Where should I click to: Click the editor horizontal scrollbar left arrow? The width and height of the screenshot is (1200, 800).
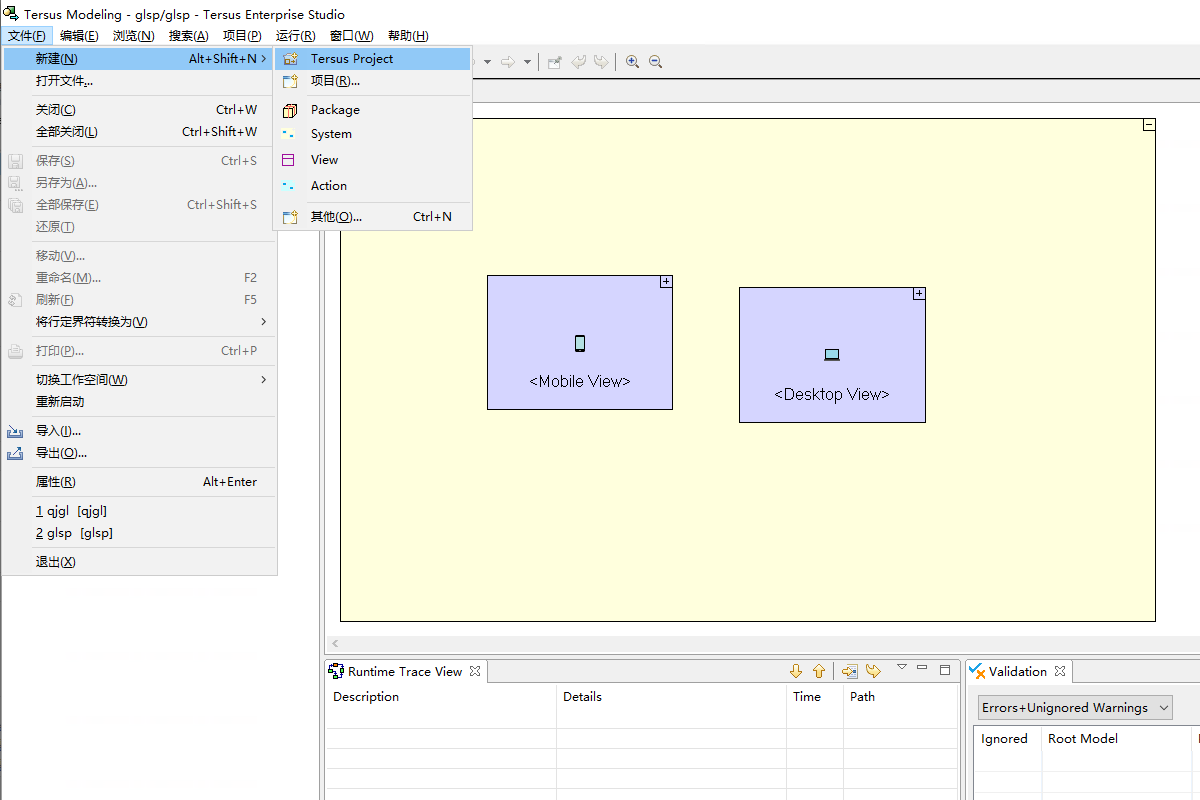pos(335,644)
